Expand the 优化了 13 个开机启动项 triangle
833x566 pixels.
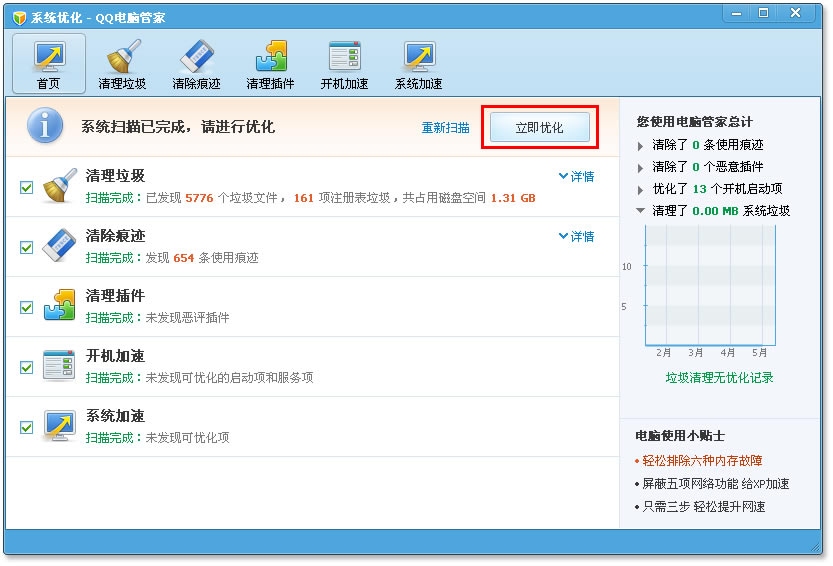(x=640, y=190)
